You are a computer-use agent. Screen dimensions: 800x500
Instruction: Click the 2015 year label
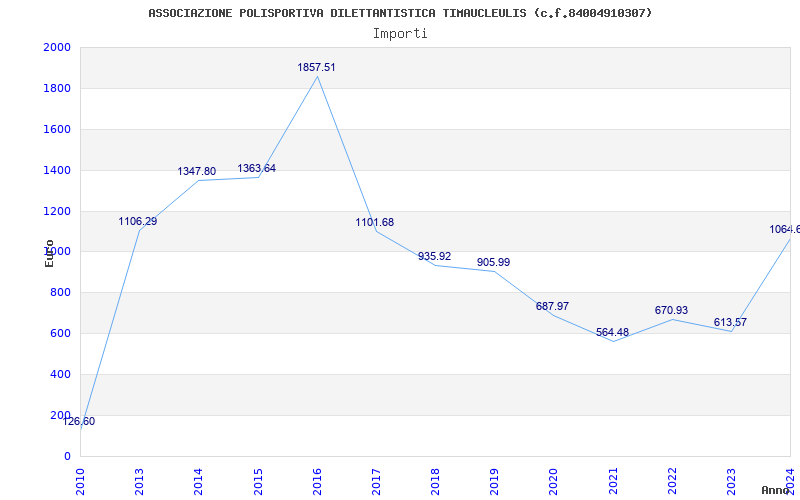(258, 482)
